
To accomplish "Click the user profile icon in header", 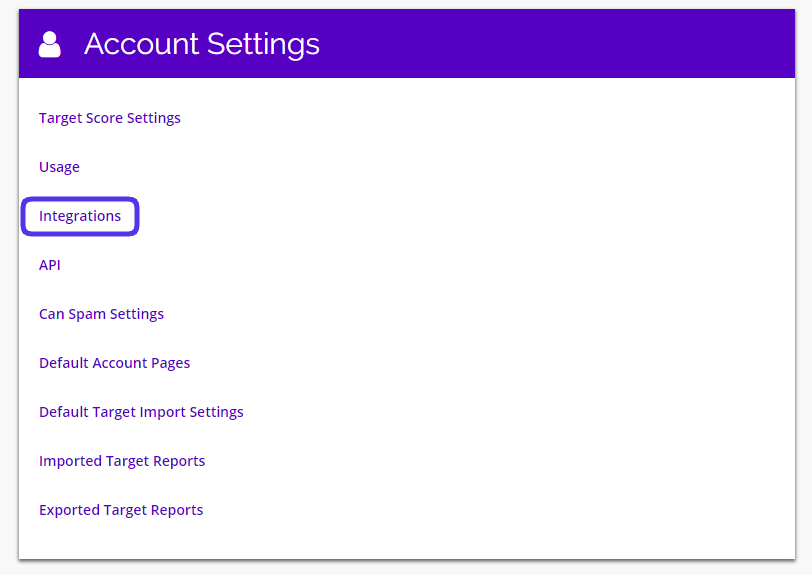I will pyautogui.click(x=49, y=44).
